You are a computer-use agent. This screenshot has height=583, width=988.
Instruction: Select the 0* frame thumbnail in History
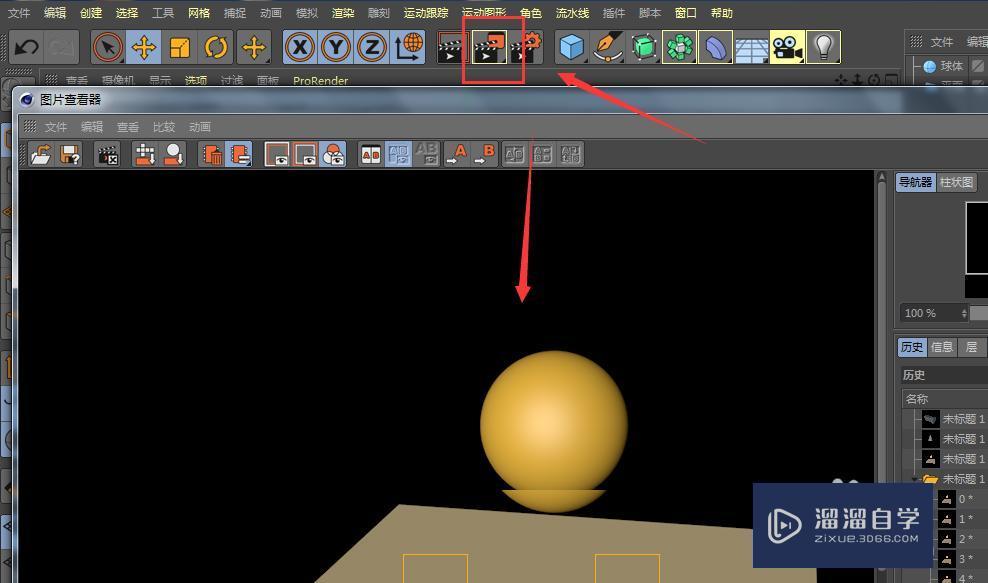tap(948, 498)
